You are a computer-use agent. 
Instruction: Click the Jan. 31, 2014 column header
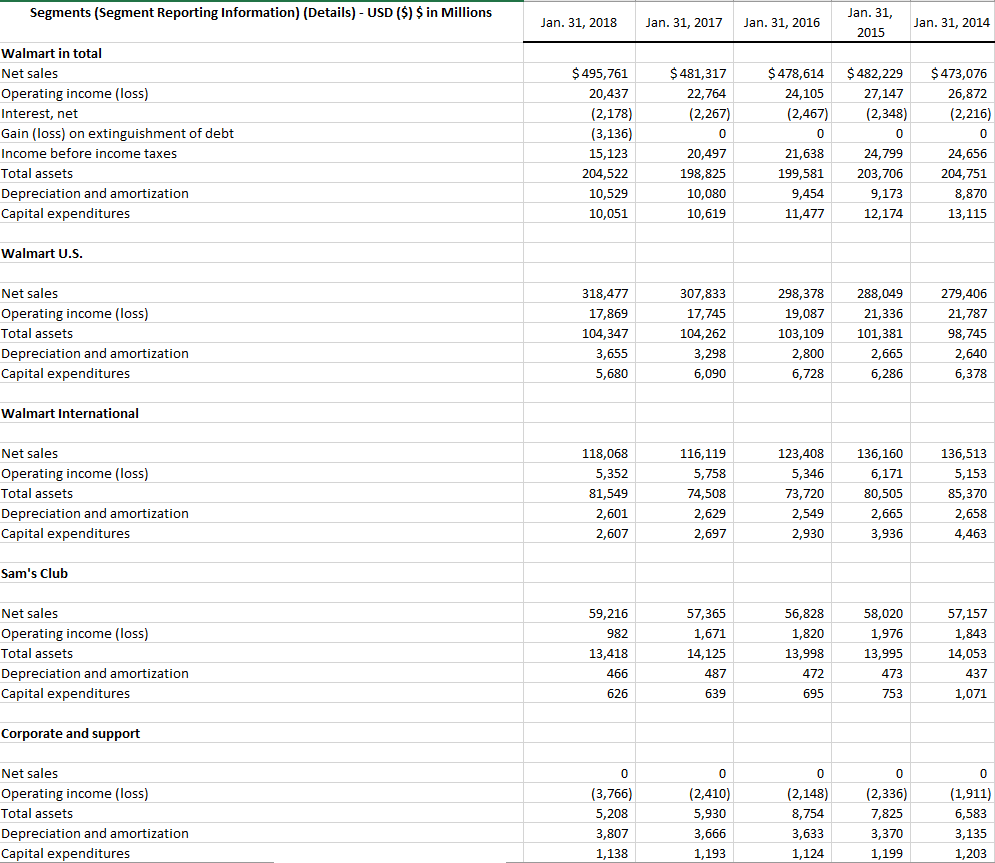tap(952, 21)
